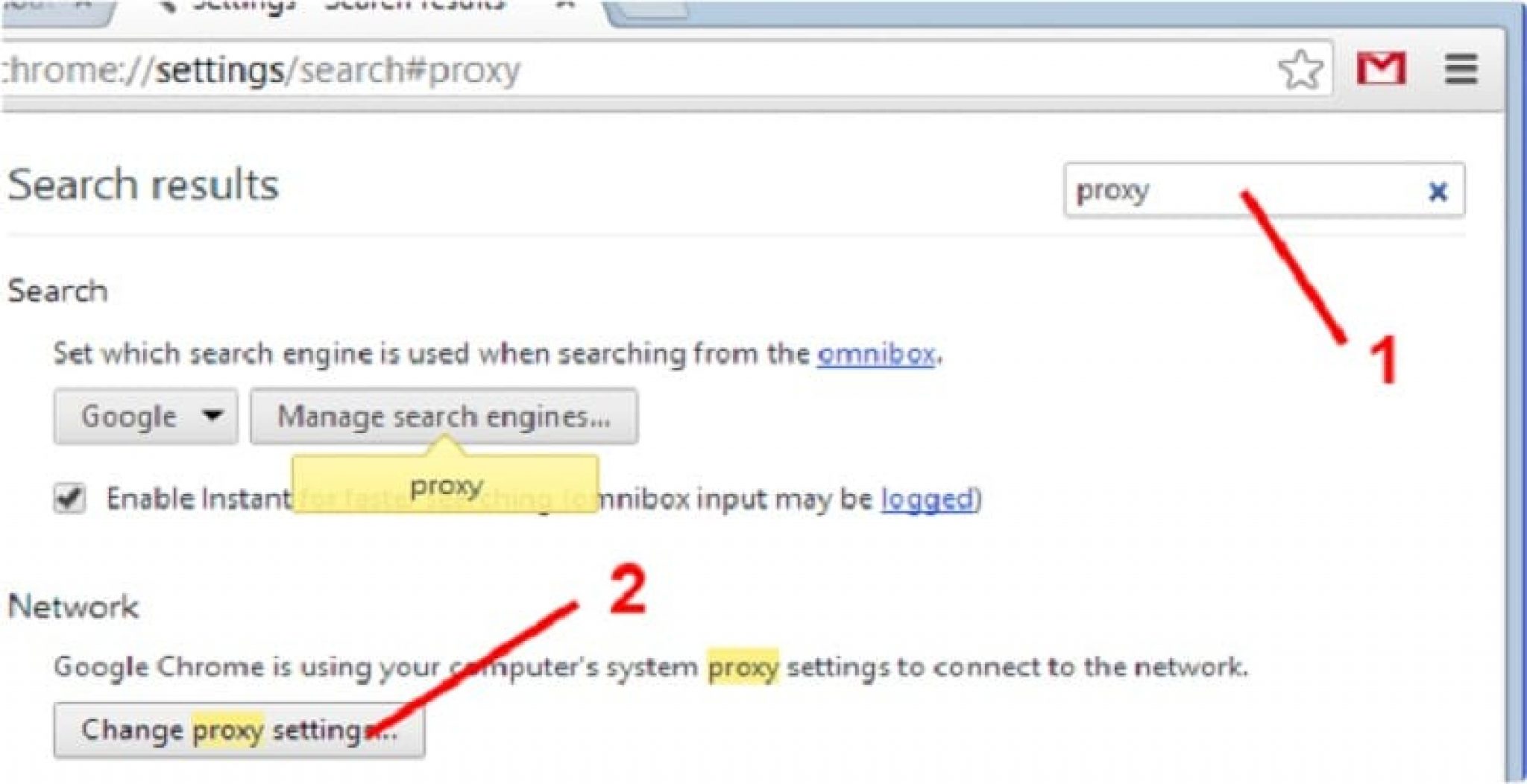Open the Gmail extension icon

(1381, 69)
